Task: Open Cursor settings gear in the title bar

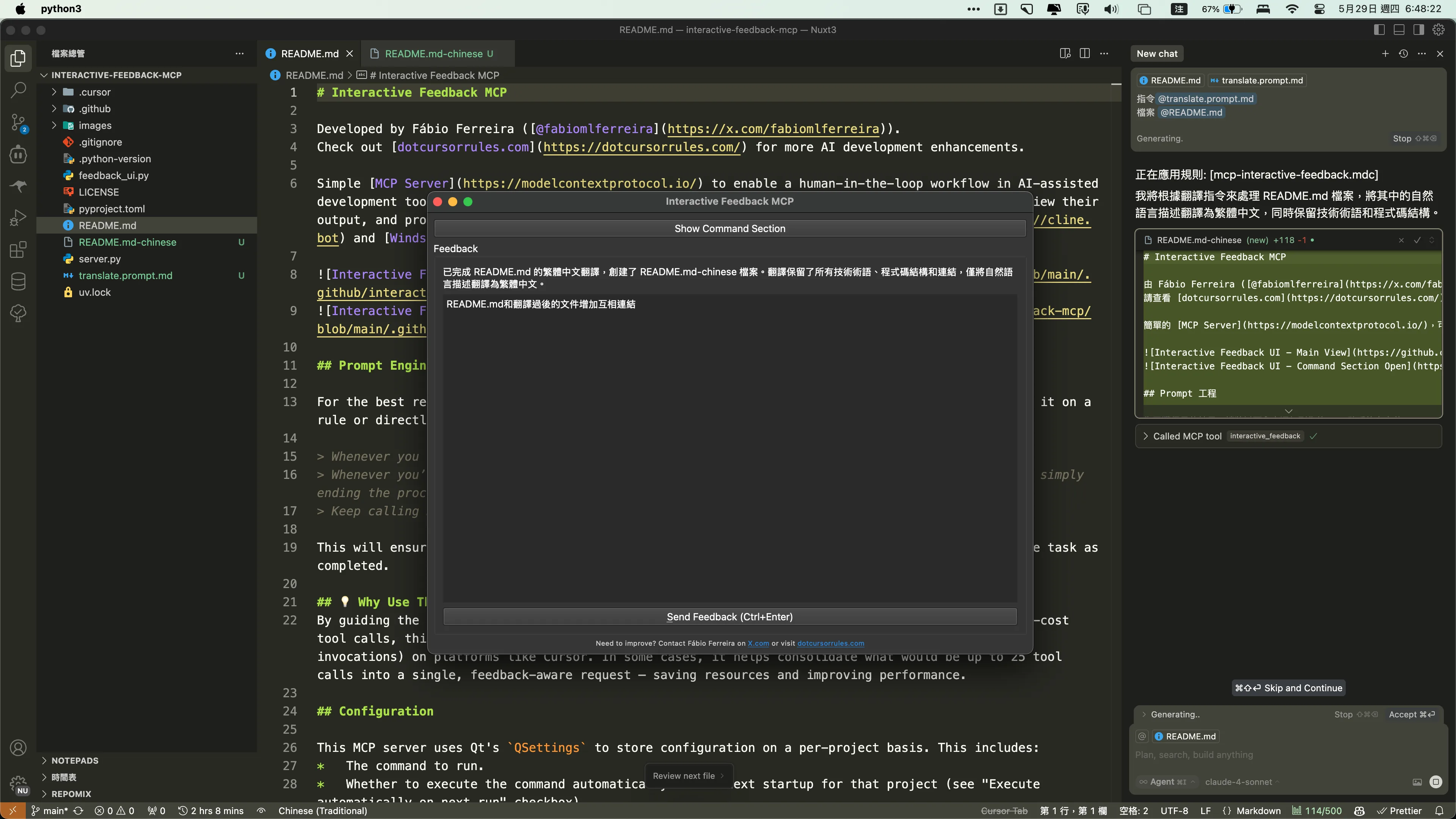Action: click(1439, 30)
